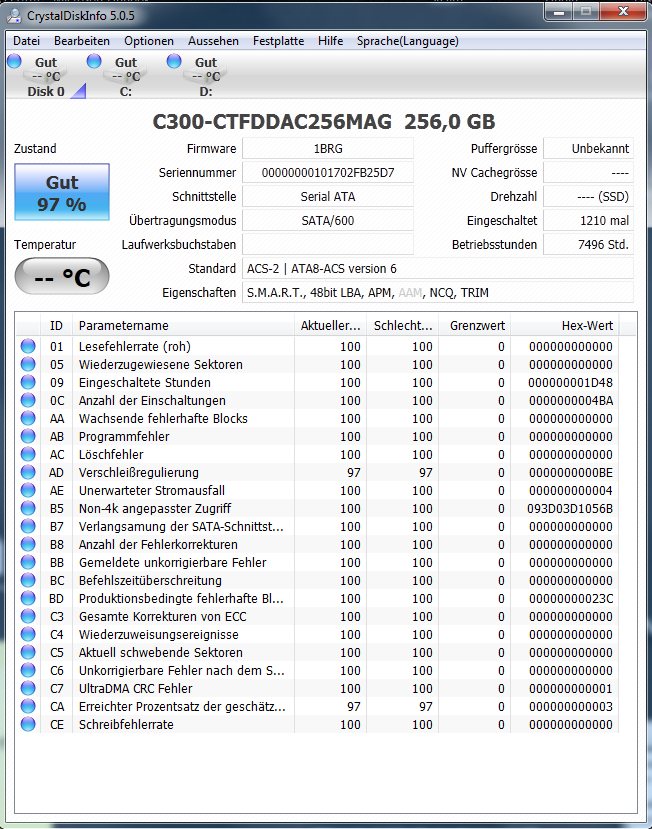Screen dimensions: 652x829
Task: Click the Seriennummer field value
Action: [x=328, y=172]
